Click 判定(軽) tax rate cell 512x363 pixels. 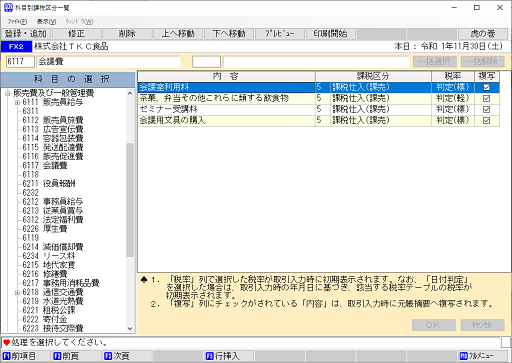point(453,98)
